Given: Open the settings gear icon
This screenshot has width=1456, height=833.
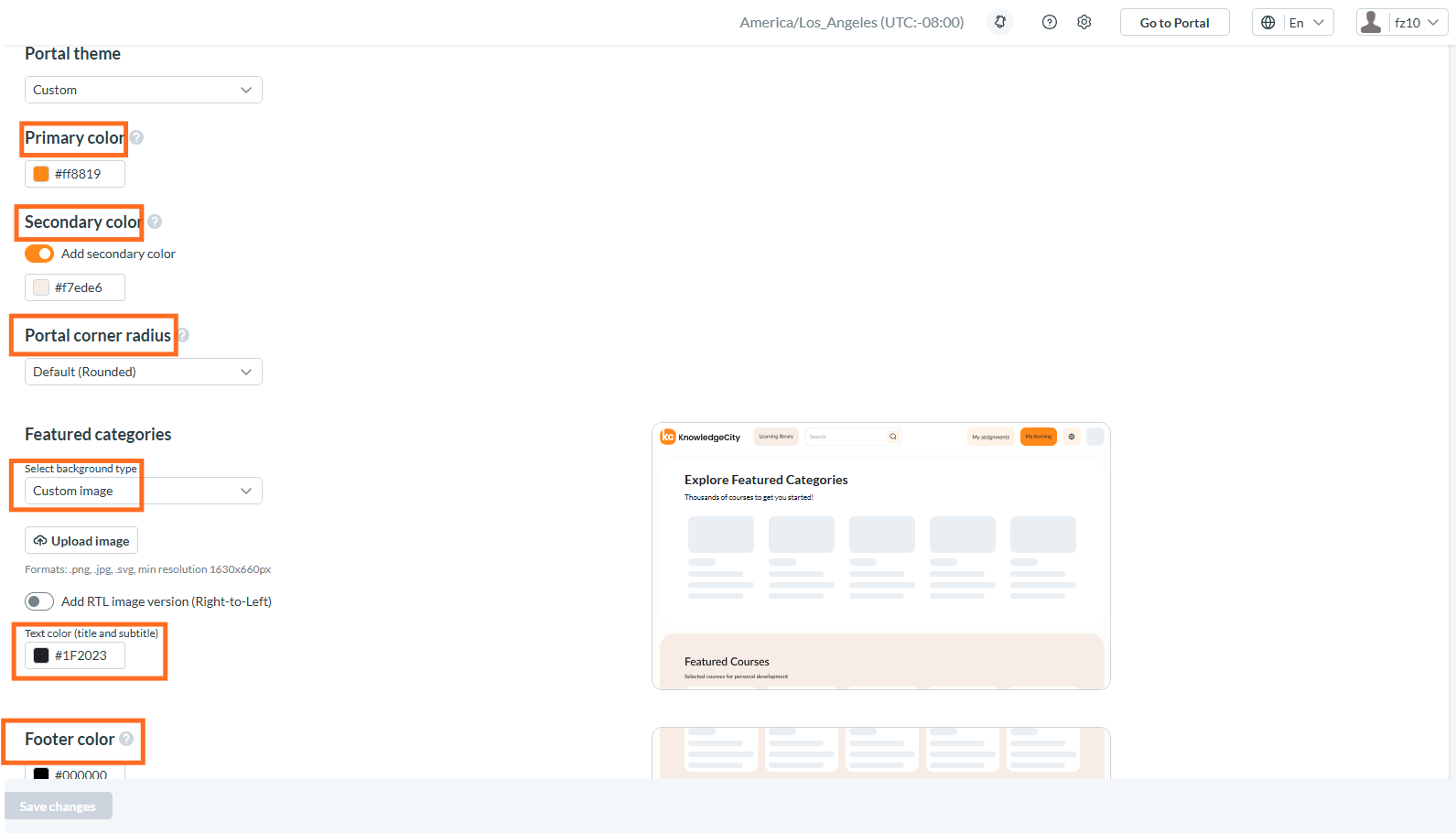Looking at the screenshot, I should tap(1084, 22).
